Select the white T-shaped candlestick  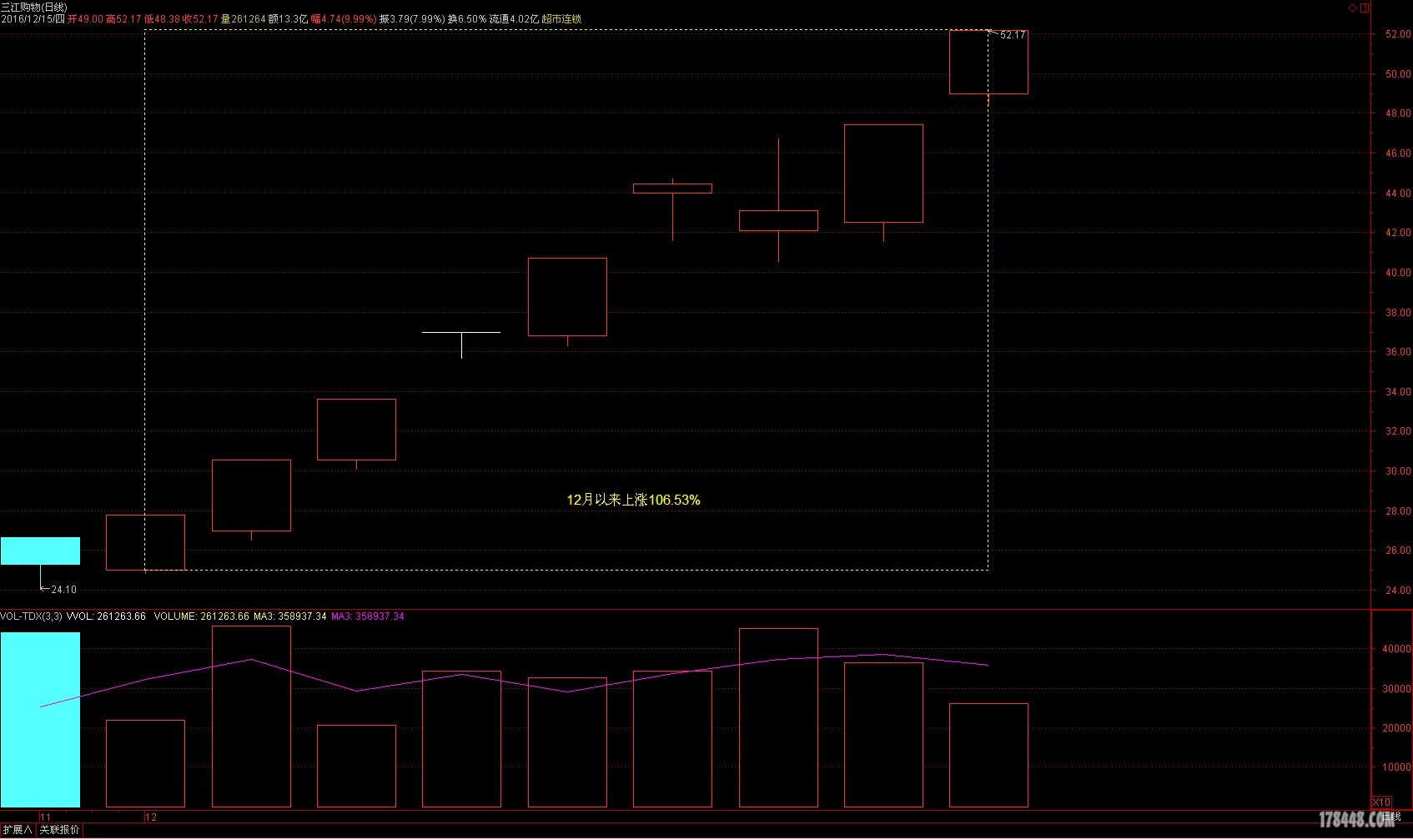(461, 345)
